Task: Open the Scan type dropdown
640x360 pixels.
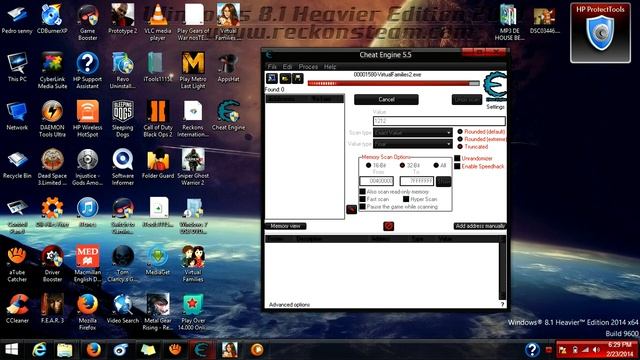Action: click(413, 132)
